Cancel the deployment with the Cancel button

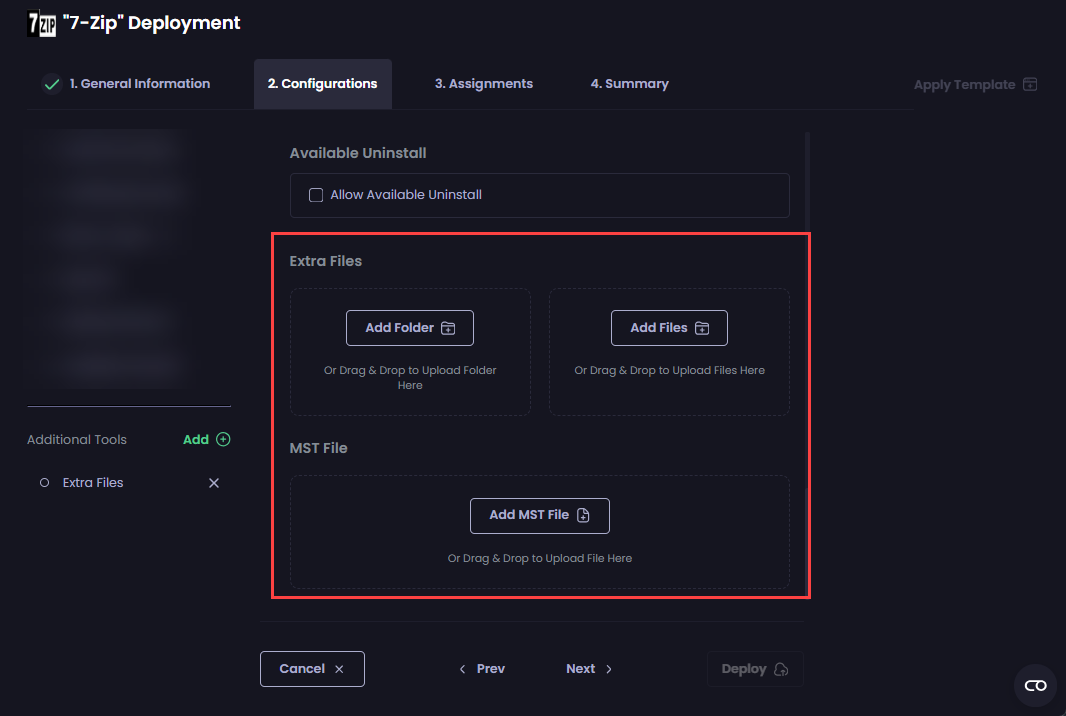click(312, 669)
